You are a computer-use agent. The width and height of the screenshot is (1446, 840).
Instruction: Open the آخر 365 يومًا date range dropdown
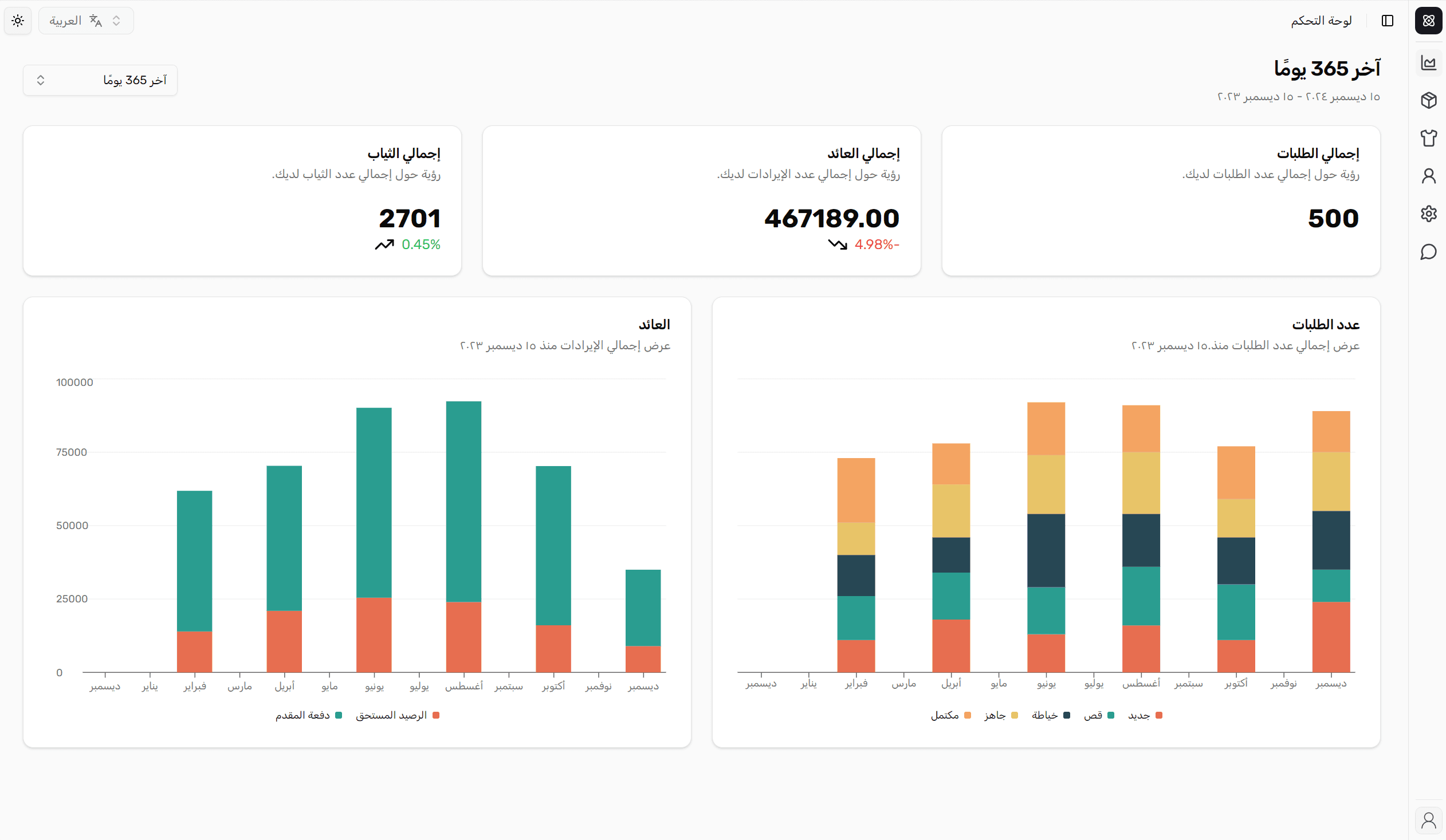[100, 80]
